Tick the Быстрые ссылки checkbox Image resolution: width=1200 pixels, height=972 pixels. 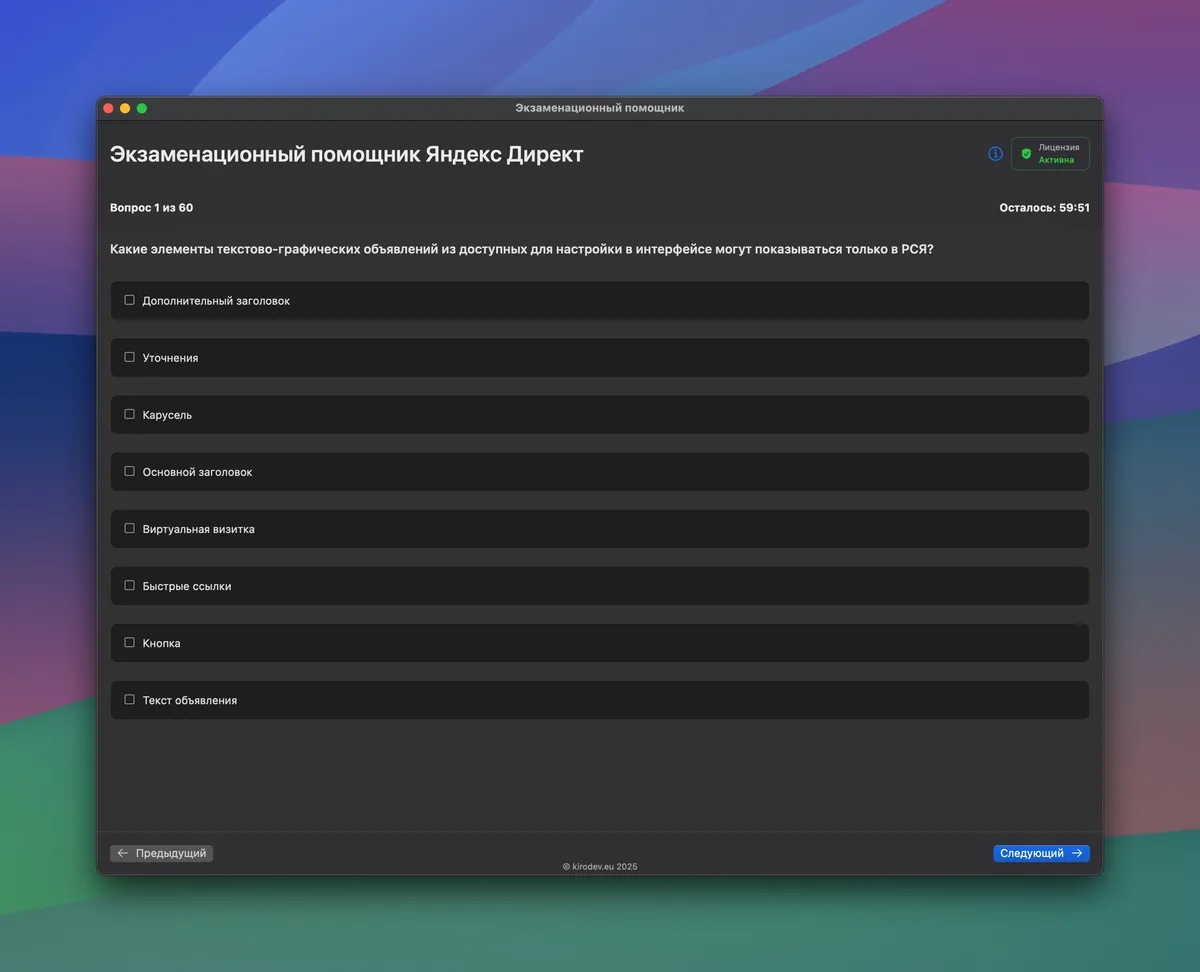tap(129, 585)
